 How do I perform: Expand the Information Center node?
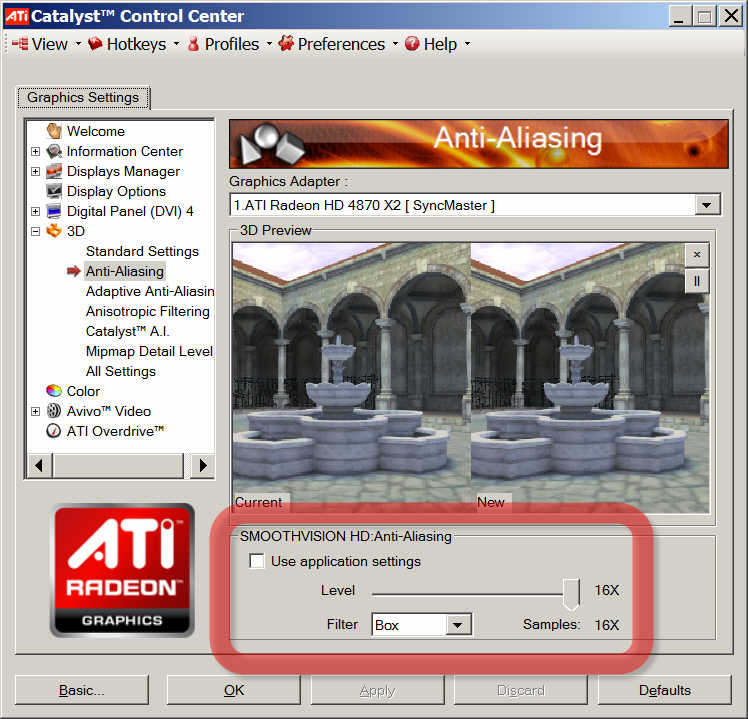pyautogui.click(x=35, y=151)
